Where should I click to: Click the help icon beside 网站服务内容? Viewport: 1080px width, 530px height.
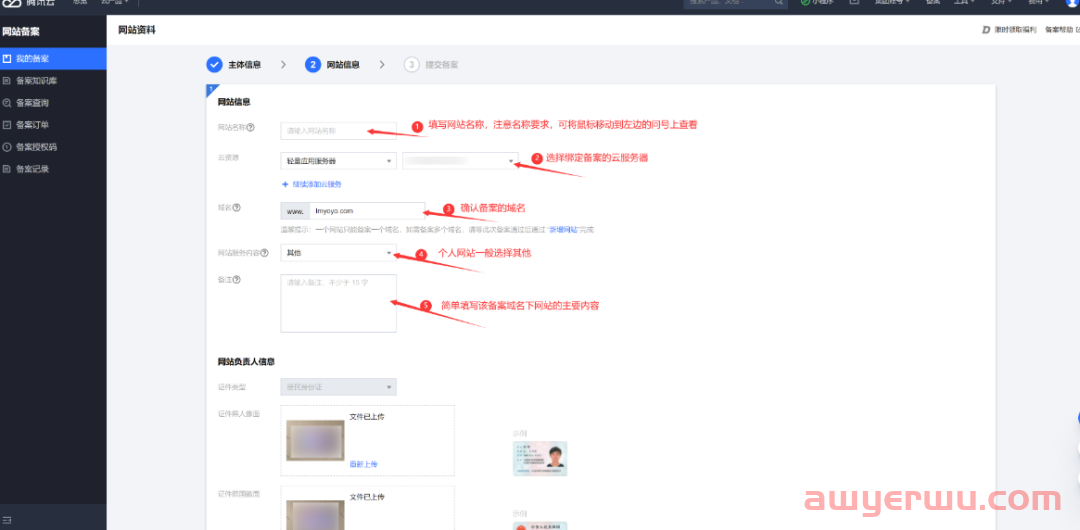point(264,253)
